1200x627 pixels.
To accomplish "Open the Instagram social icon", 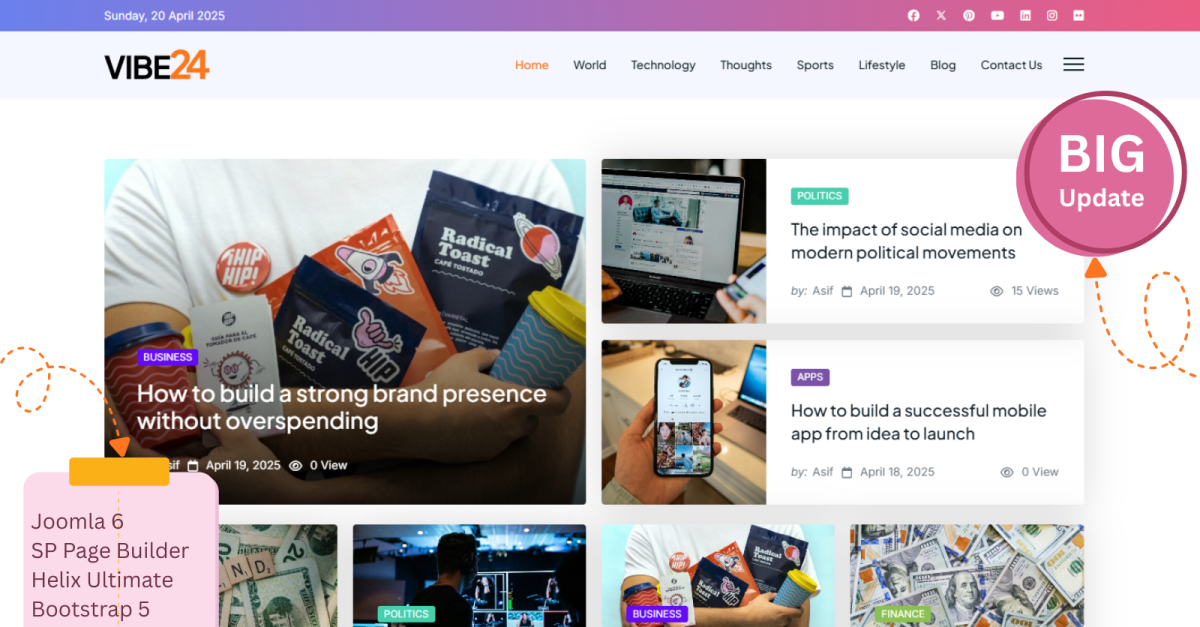I will 1052,15.
